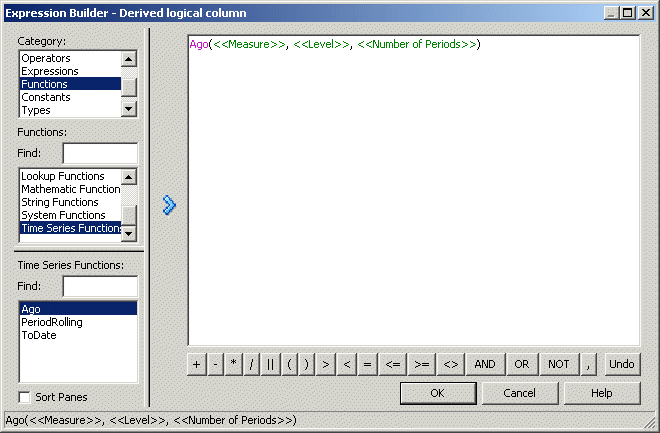Select Operators category
The image size is (660, 433).
pos(70,58)
